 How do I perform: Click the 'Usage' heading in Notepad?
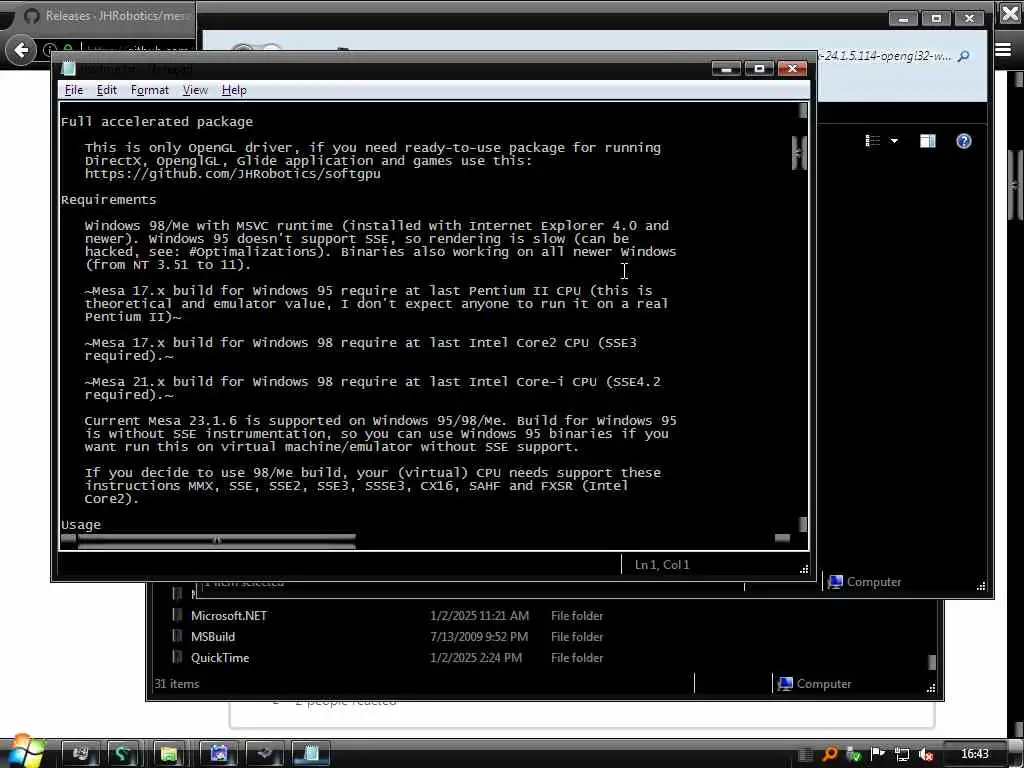(x=81, y=524)
